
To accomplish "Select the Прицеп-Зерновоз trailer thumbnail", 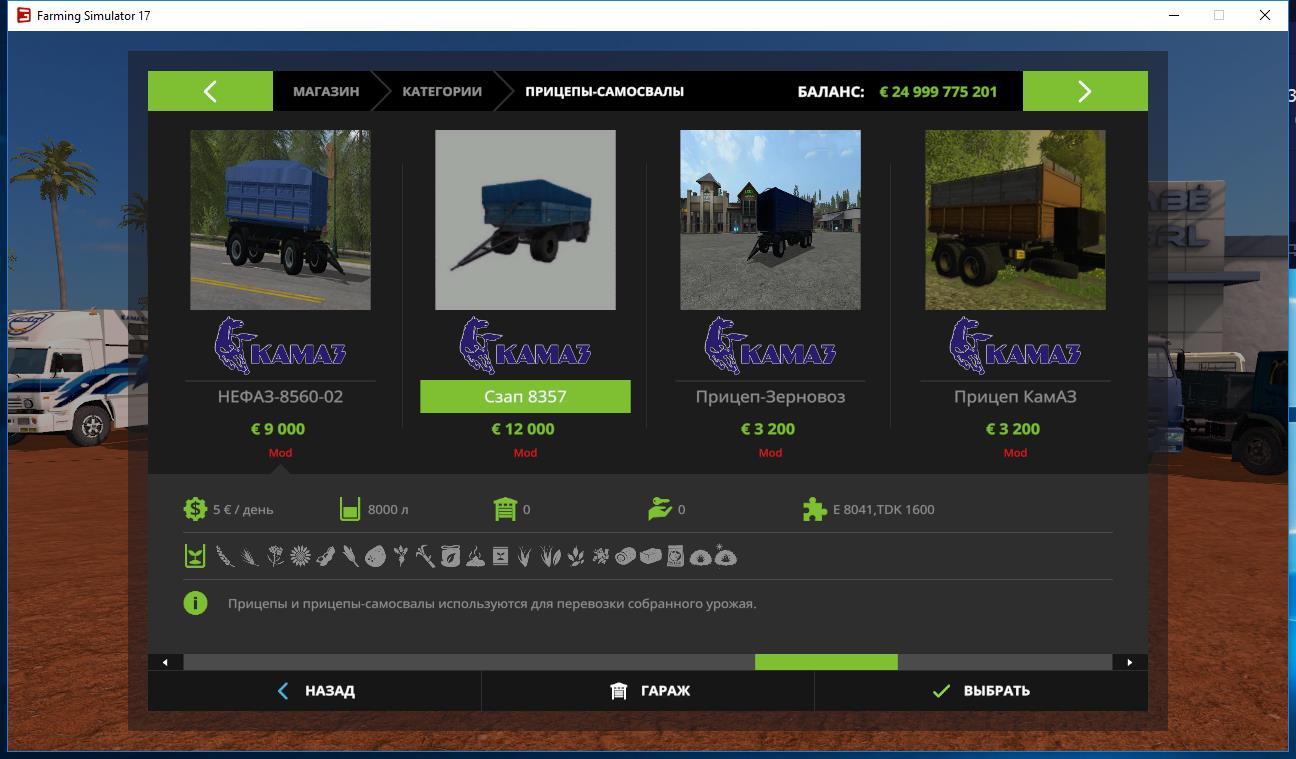I will [x=770, y=220].
